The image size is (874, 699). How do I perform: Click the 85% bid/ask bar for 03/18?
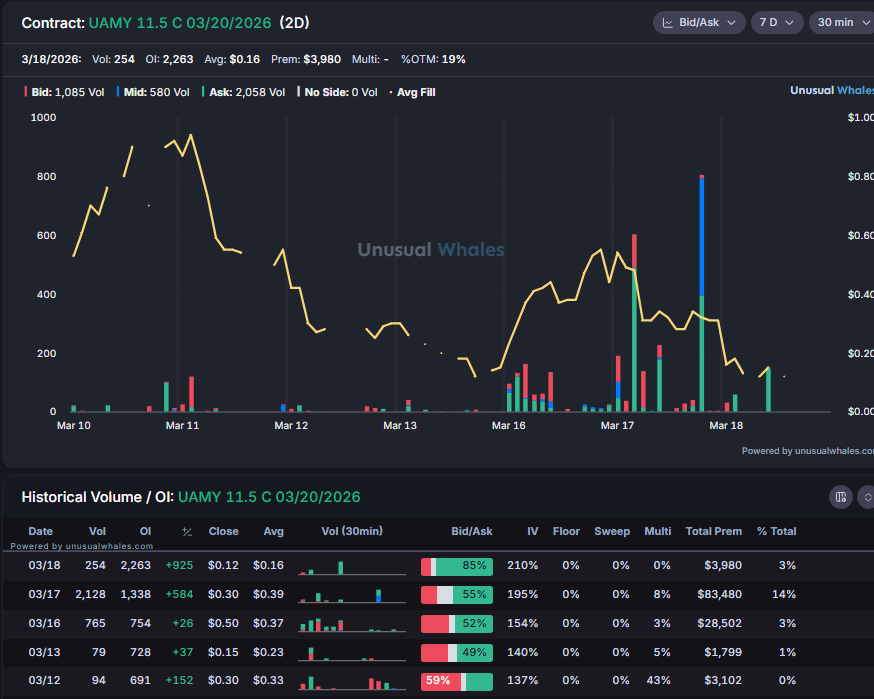[457, 566]
